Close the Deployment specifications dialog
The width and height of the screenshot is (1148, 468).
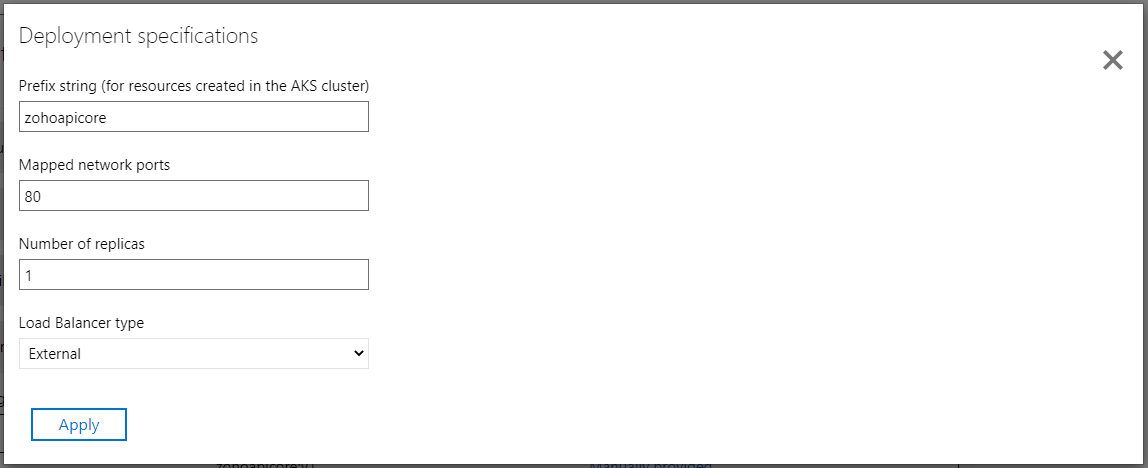point(1112,61)
